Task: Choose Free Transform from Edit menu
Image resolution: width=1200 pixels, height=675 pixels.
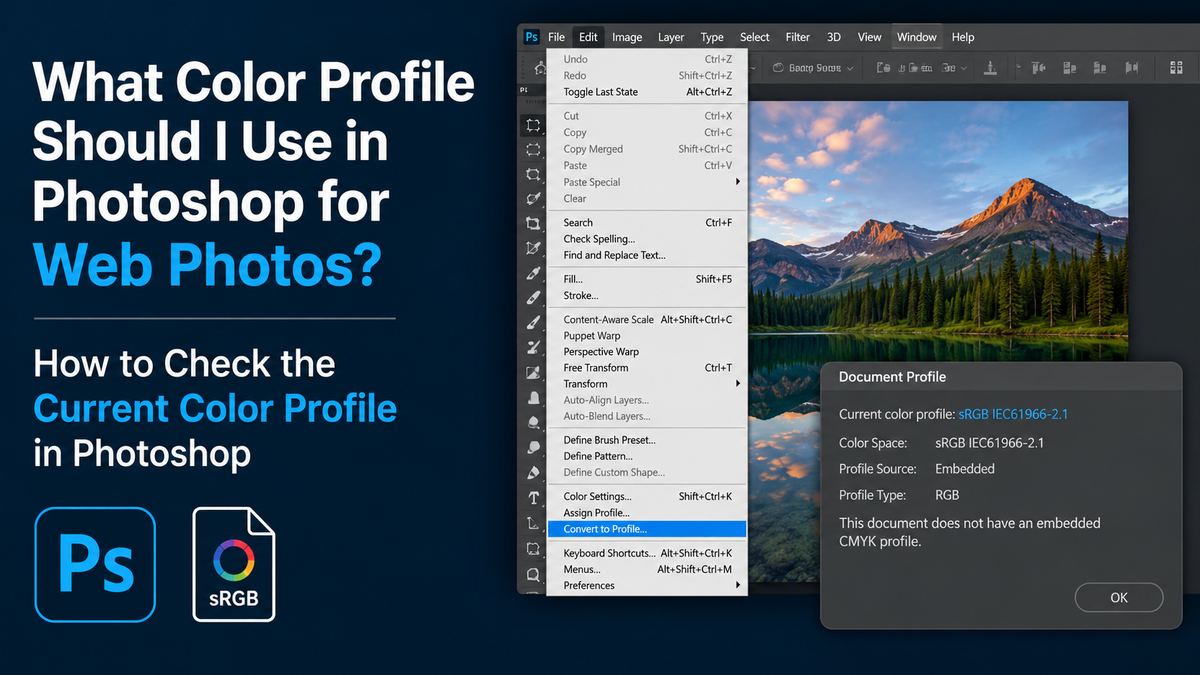Action: point(647,368)
